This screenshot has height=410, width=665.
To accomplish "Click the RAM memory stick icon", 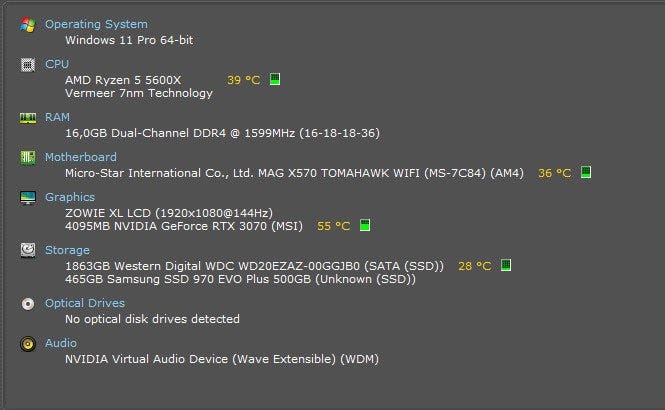I will click(x=28, y=118).
